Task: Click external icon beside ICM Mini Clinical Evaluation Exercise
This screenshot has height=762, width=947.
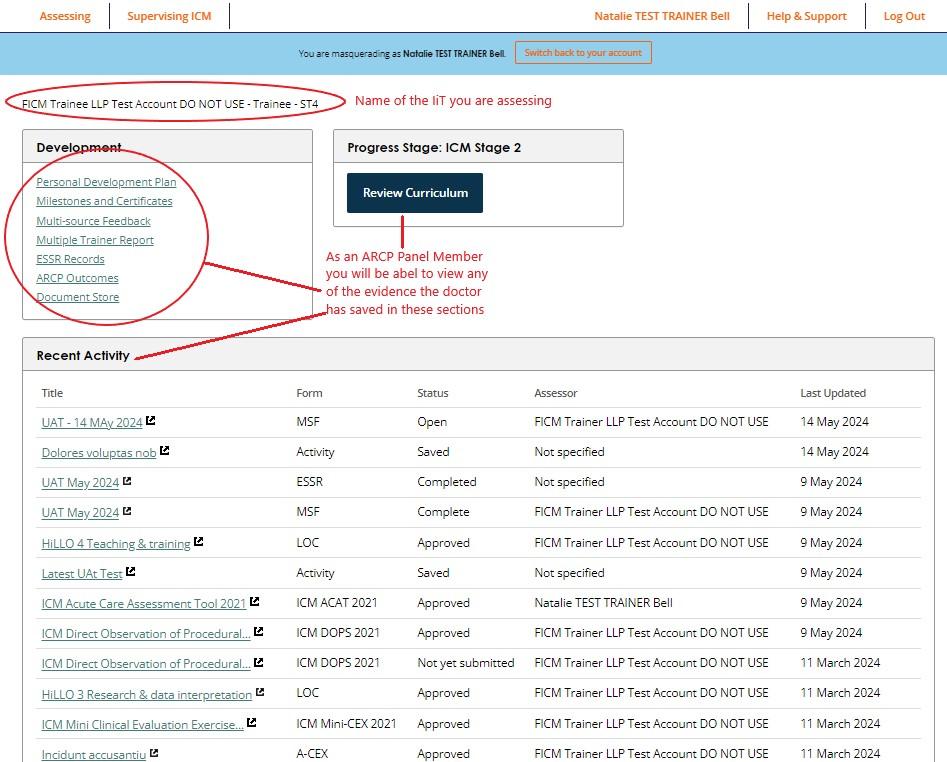Action: pyautogui.click(x=252, y=722)
